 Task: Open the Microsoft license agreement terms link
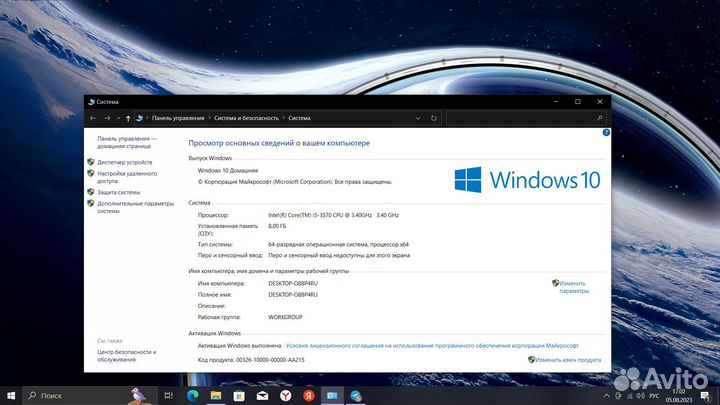(x=432, y=346)
